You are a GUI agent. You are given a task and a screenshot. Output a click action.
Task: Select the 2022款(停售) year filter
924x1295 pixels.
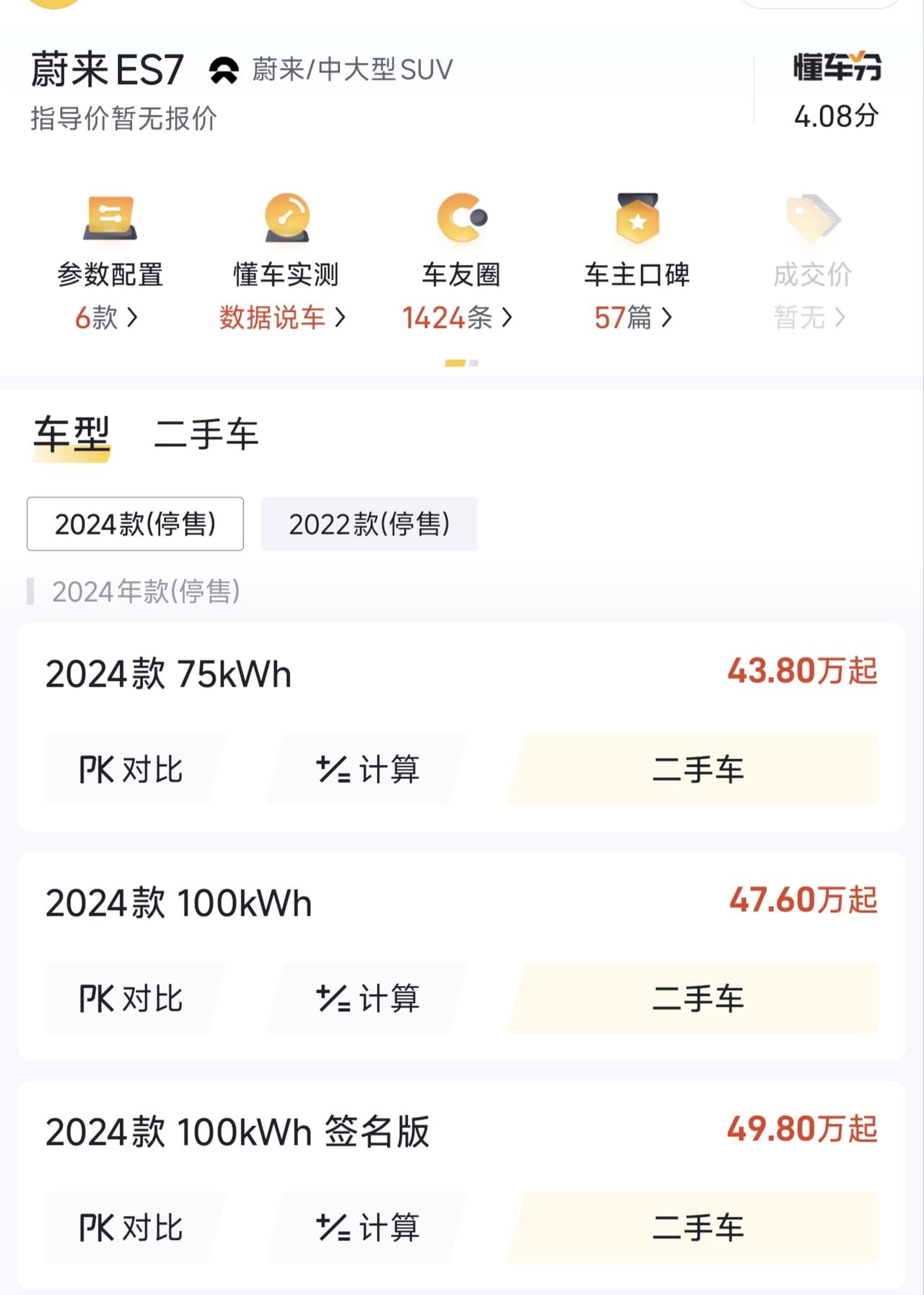(x=369, y=524)
